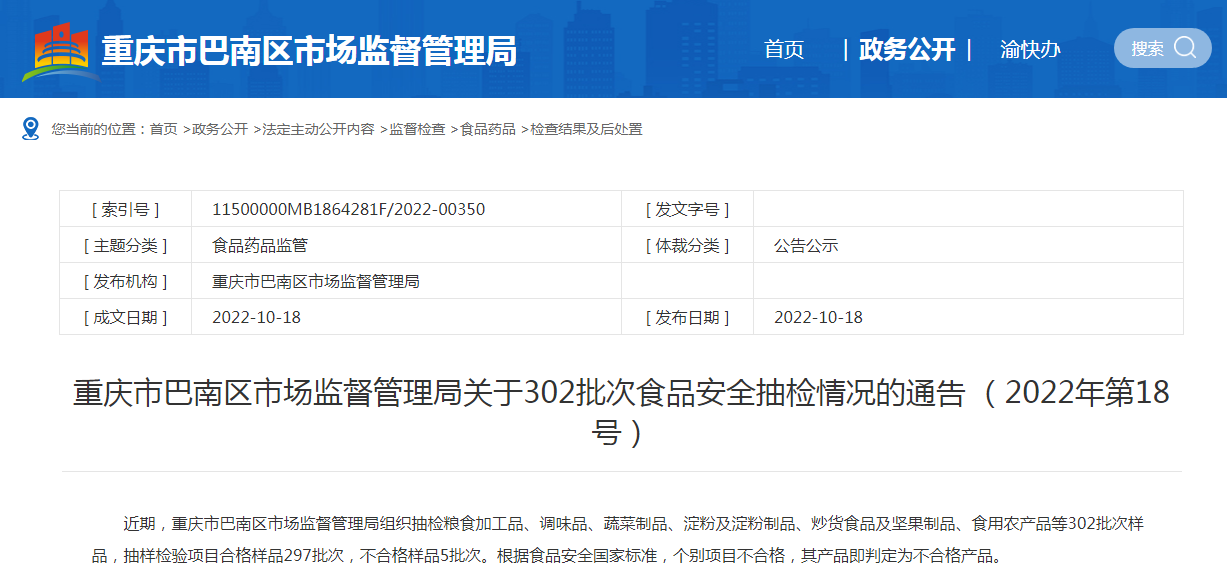Open 食品药品 breadcrumb link
The width and height of the screenshot is (1227, 573).
tap(488, 129)
